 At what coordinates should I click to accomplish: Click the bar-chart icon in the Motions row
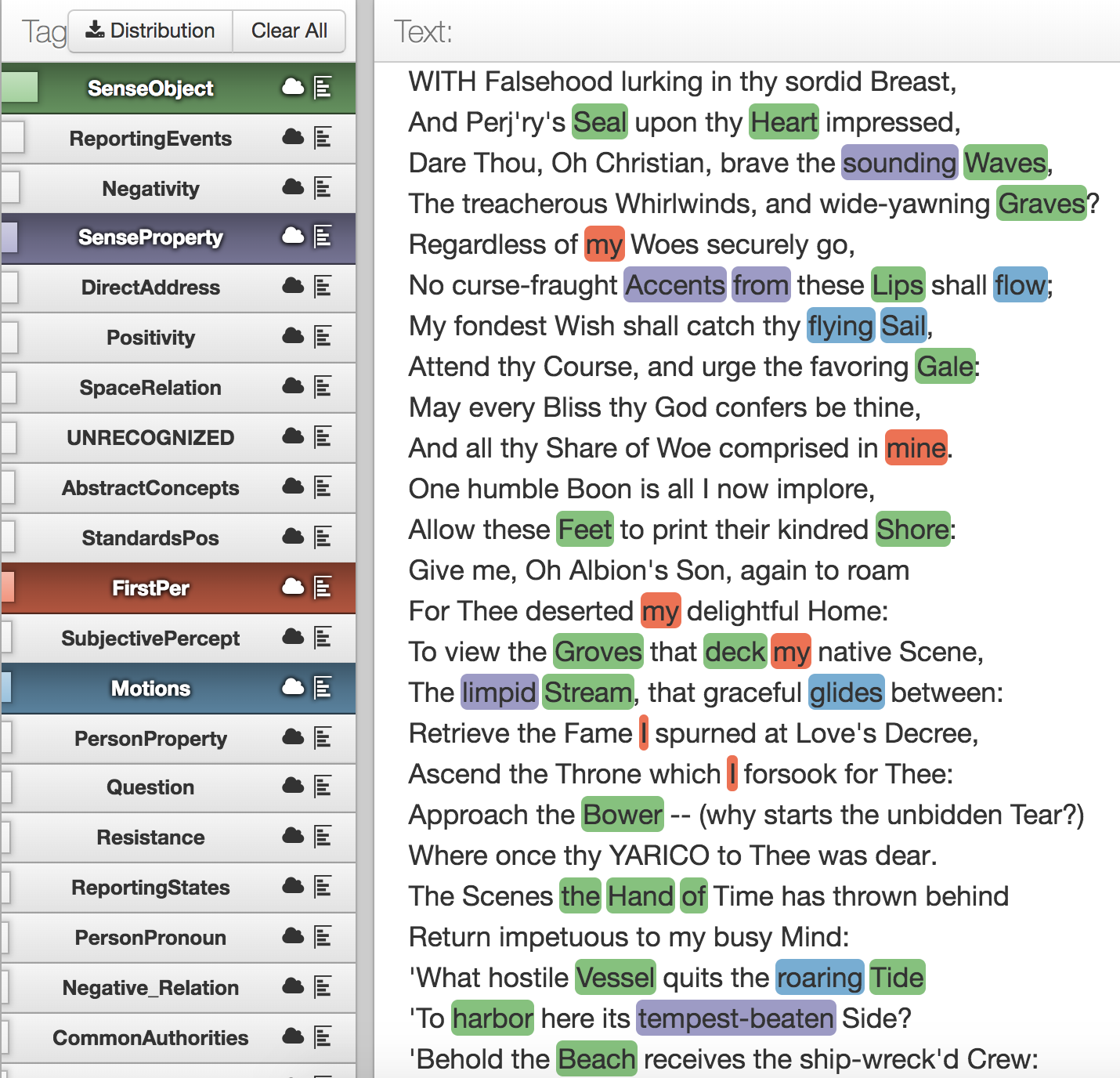tap(323, 688)
